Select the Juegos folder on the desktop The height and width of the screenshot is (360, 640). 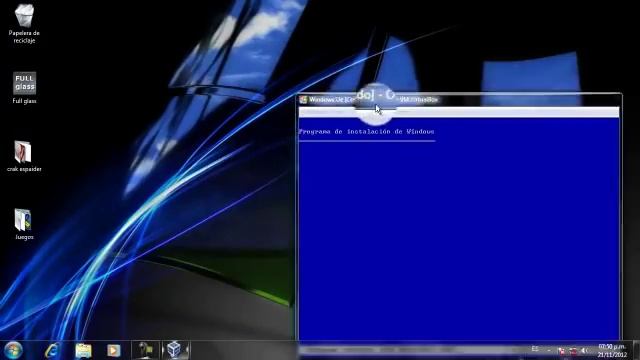(24, 224)
